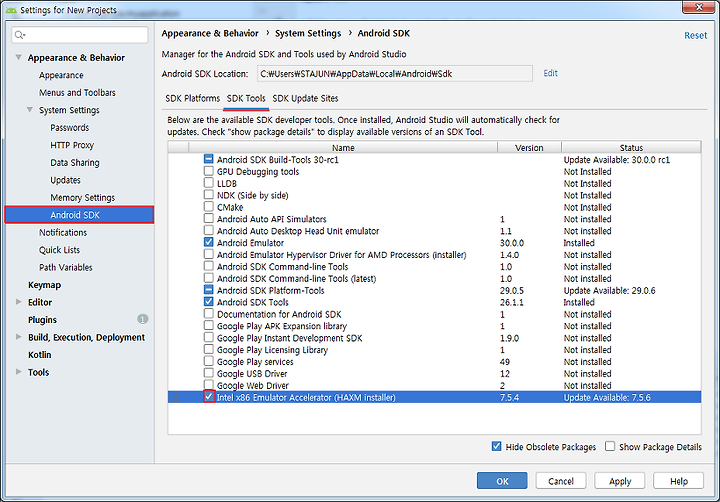Enable the LLDB checkbox
Screen dimensions: 720x502
tap(208, 183)
